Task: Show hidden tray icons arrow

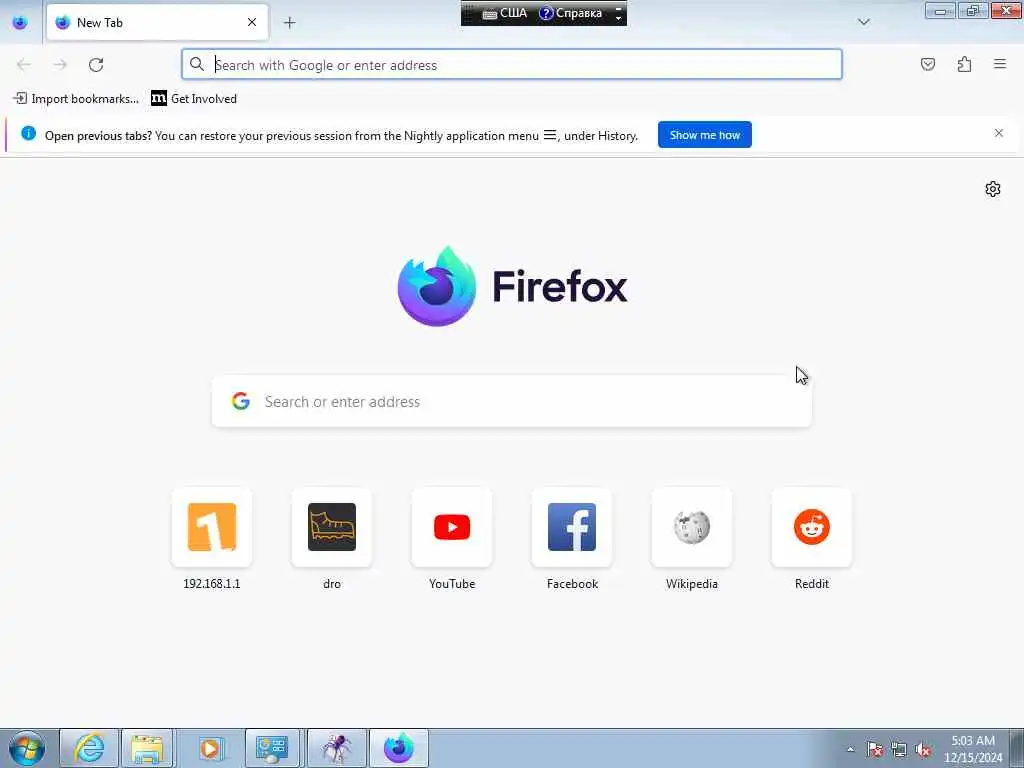Action: pos(850,750)
